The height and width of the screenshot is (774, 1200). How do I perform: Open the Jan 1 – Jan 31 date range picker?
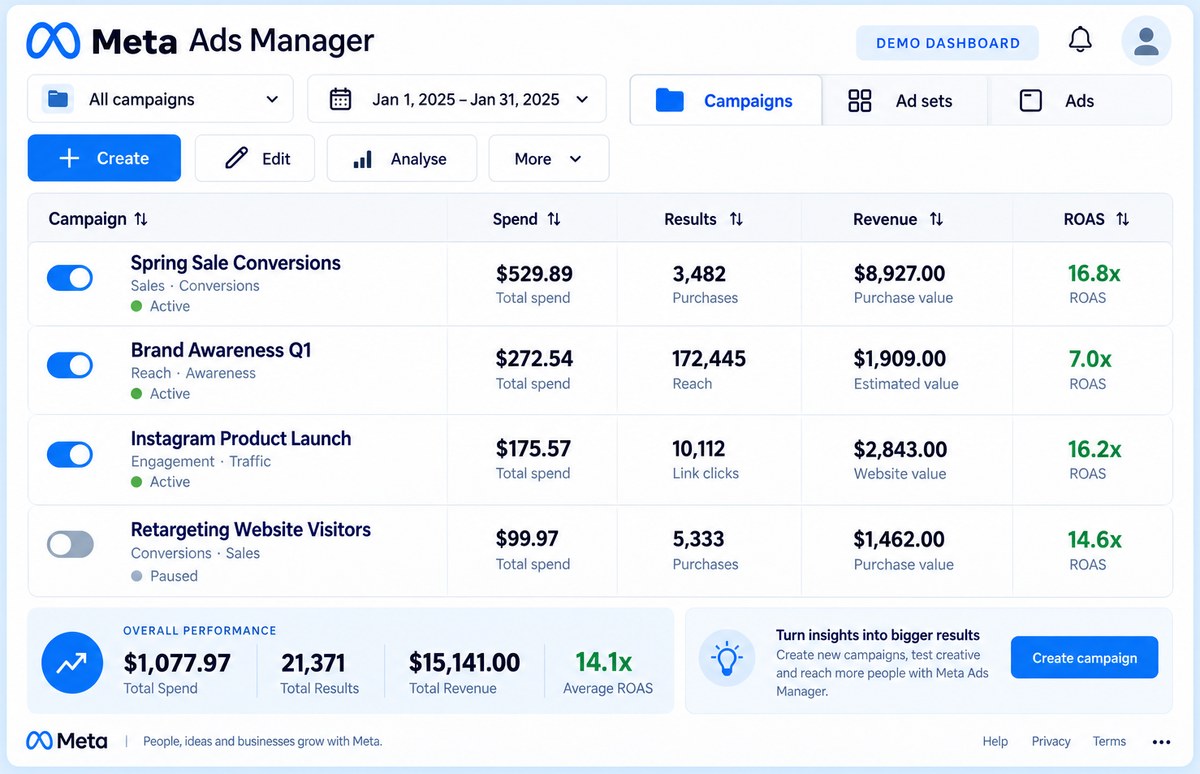tap(457, 99)
